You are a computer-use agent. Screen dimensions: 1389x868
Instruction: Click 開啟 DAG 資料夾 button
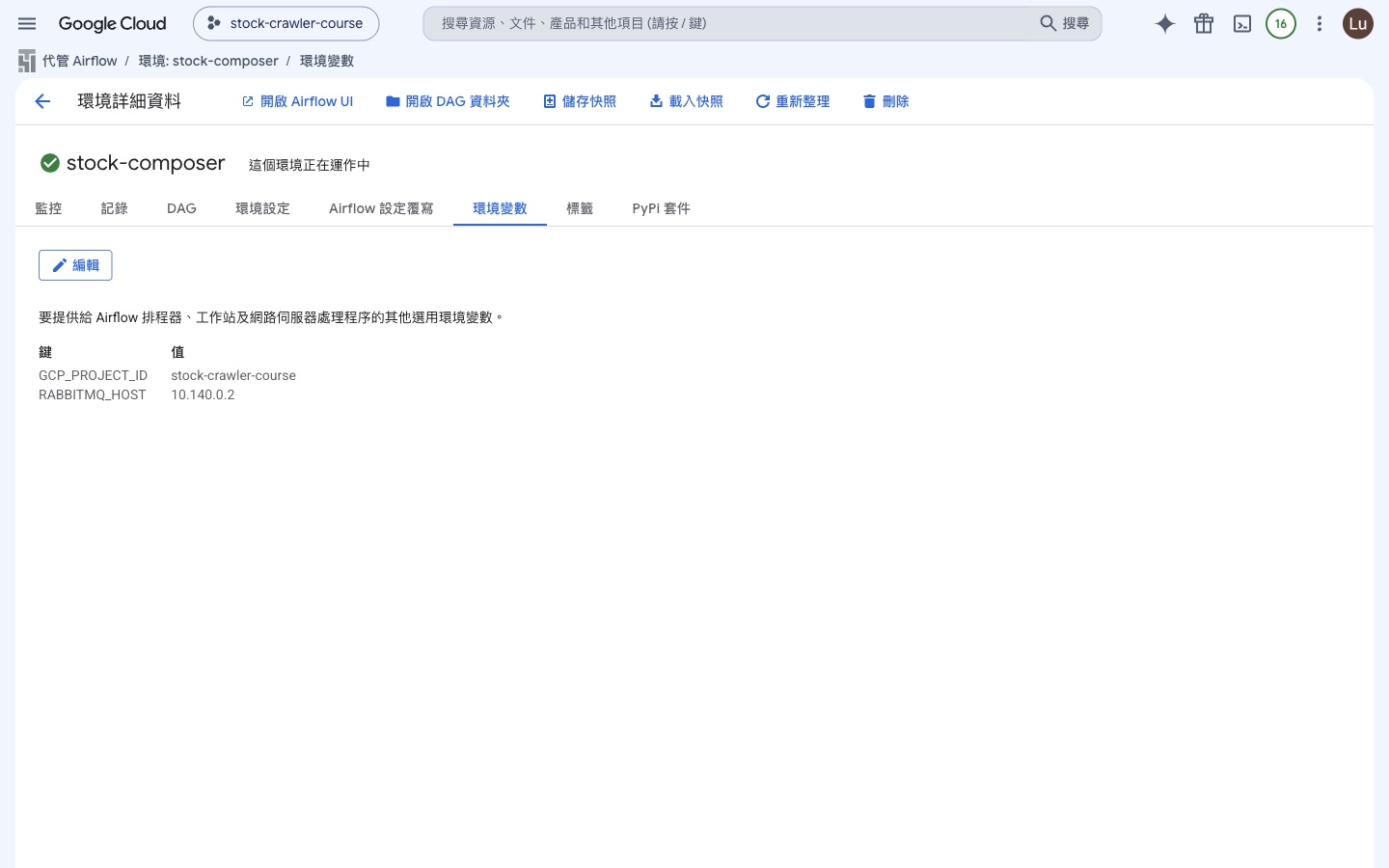(x=448, y=101)
